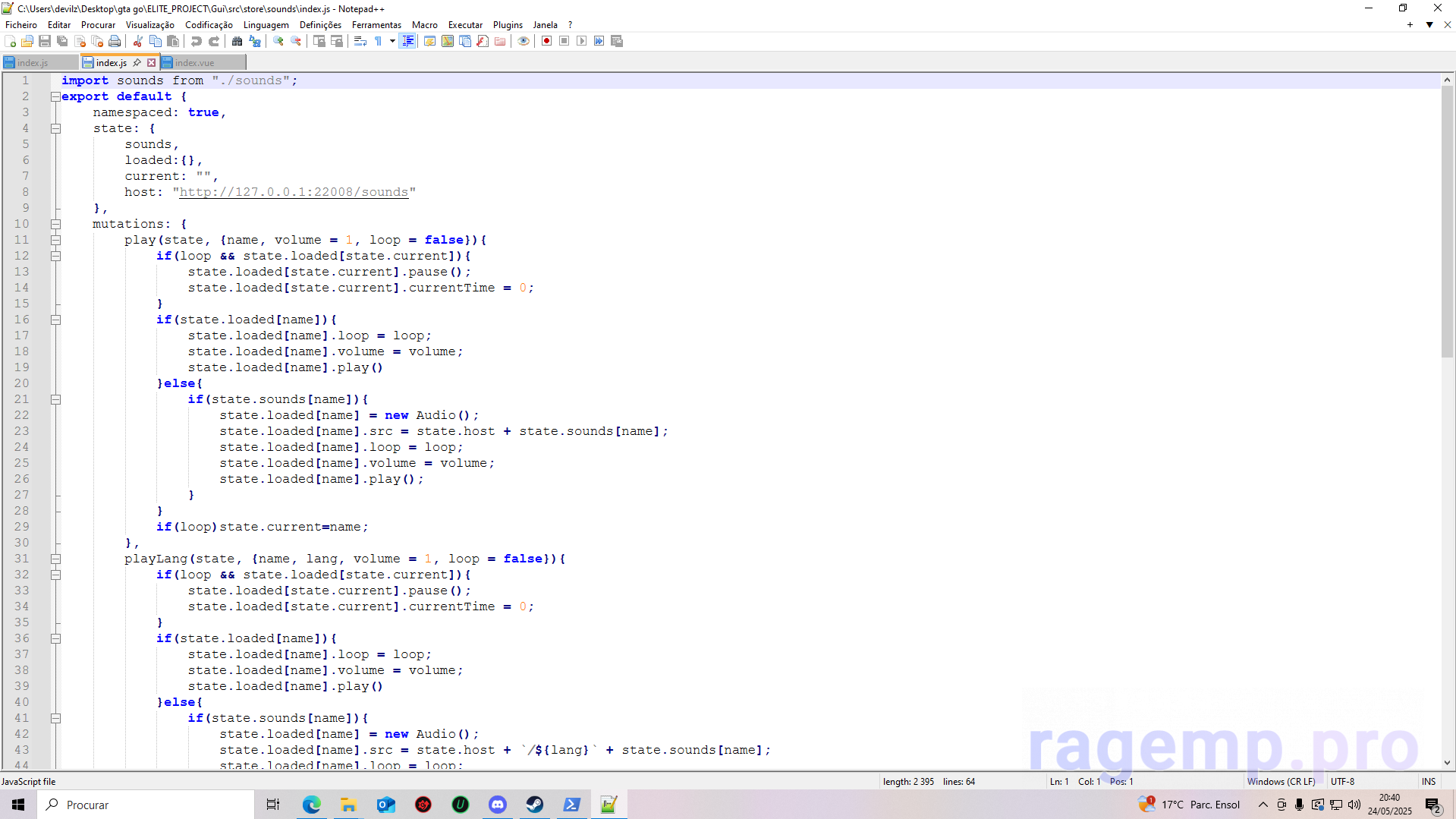Click the scrollbar down arrow

[x=1447, y=763]
